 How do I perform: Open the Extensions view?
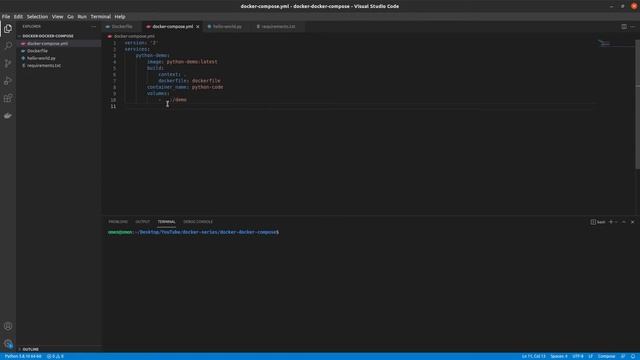click(x=8, y=98)
